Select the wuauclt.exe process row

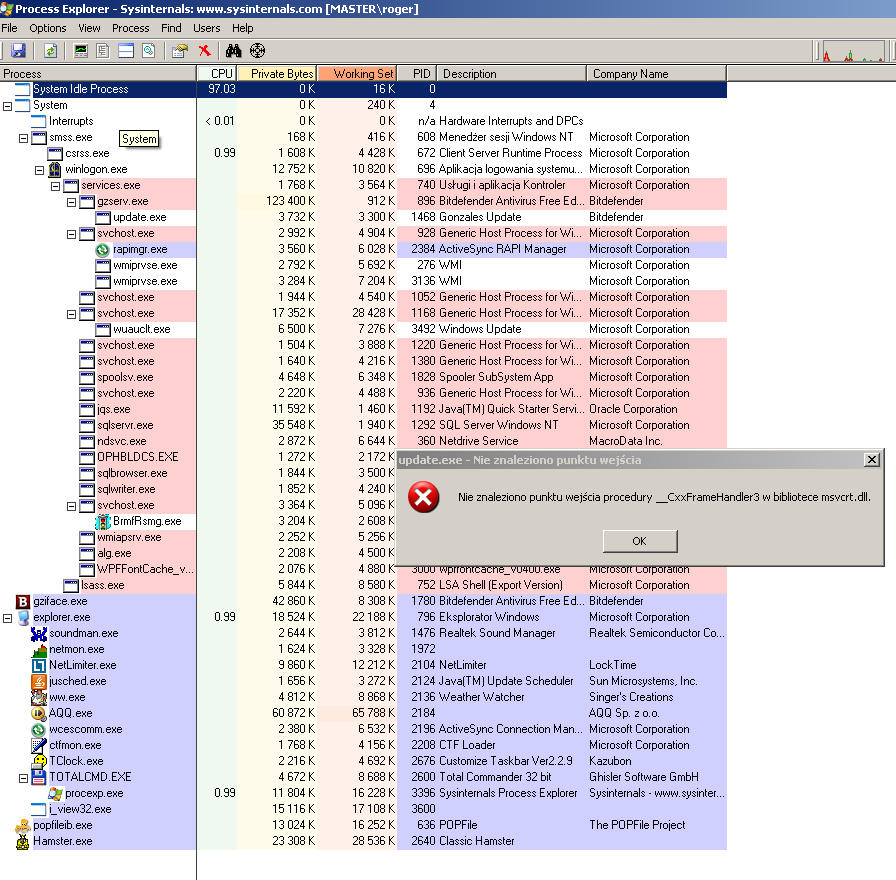pos(363,329)
